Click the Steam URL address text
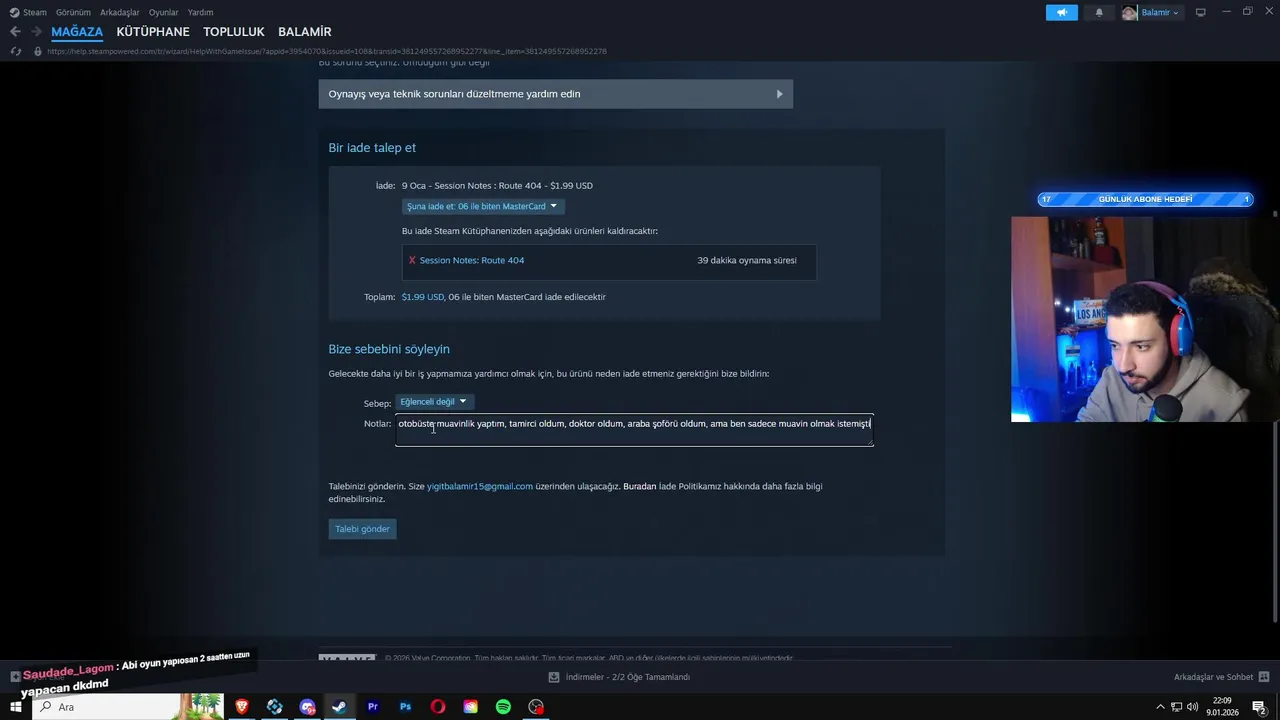Viewport: 1280px width, 720px height. click(x=327, y=51)
